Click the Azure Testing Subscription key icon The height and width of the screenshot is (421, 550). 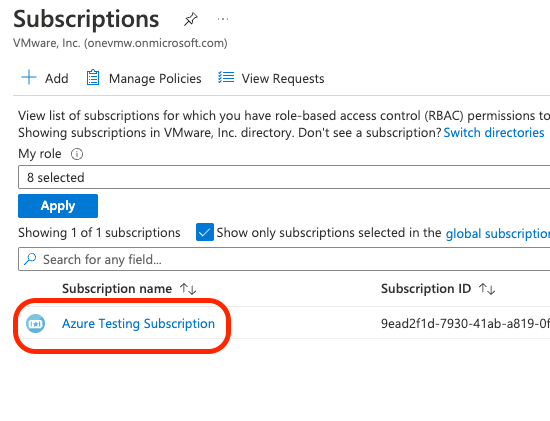pos(36,323)
